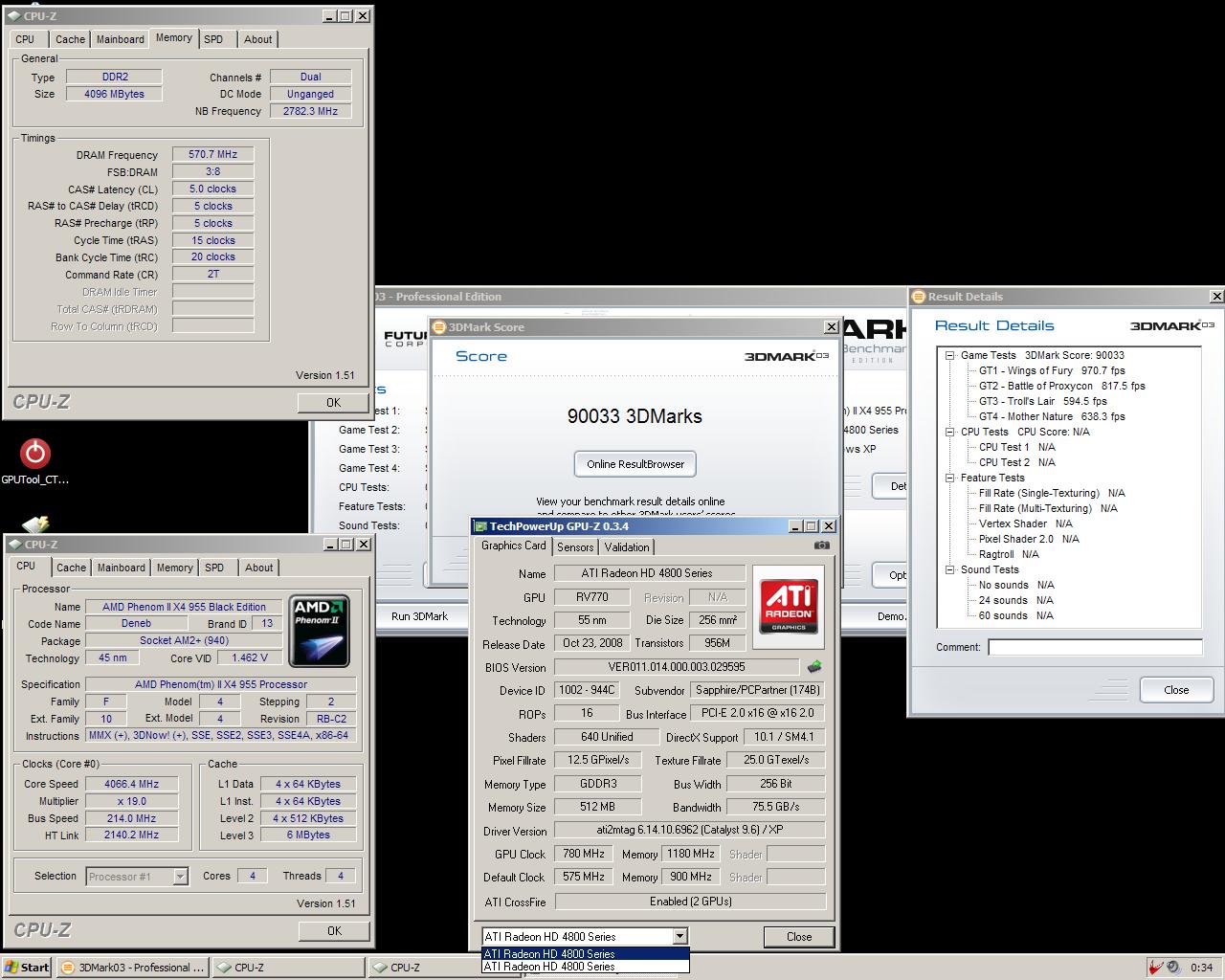Collapse Feature Tests tree node

coord(950,478)
